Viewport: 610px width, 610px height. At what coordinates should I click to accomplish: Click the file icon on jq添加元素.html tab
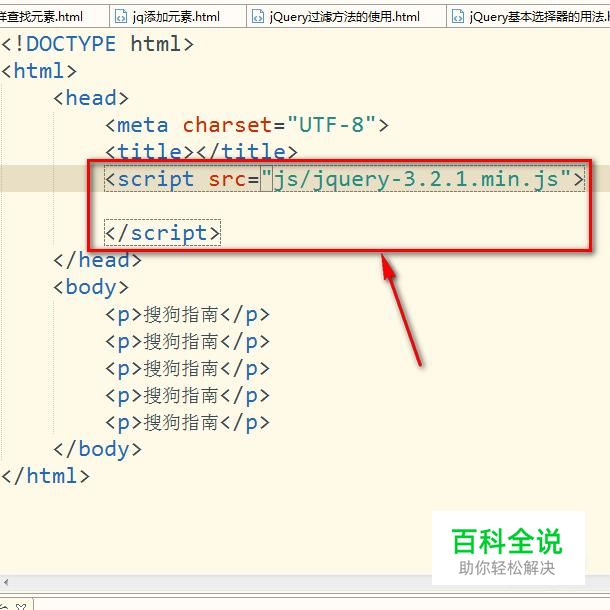[x=121, y=17]
